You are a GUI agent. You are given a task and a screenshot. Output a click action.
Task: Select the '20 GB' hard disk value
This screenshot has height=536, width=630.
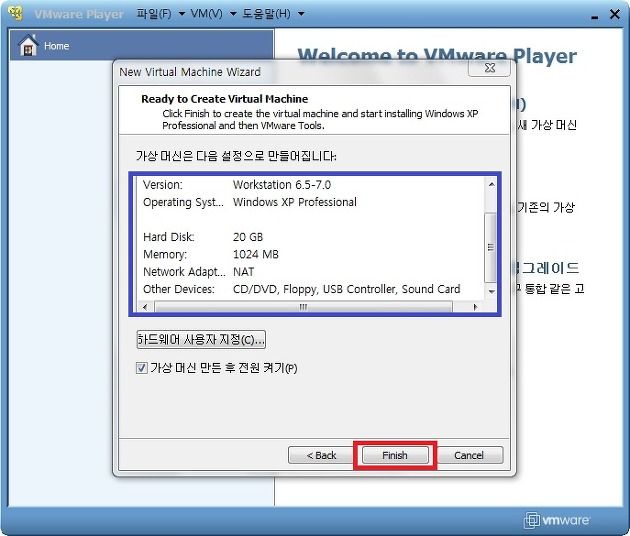tap(248, 237)
